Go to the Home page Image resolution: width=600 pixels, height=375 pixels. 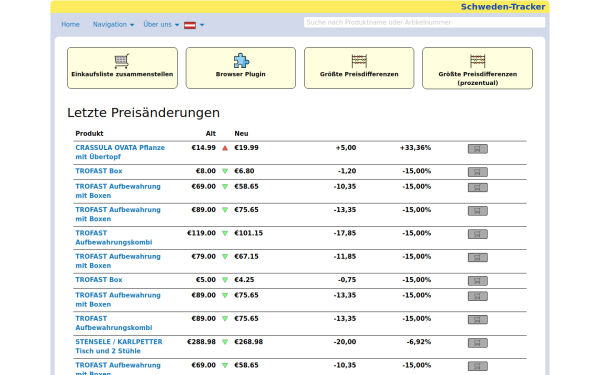coord(70,24)
